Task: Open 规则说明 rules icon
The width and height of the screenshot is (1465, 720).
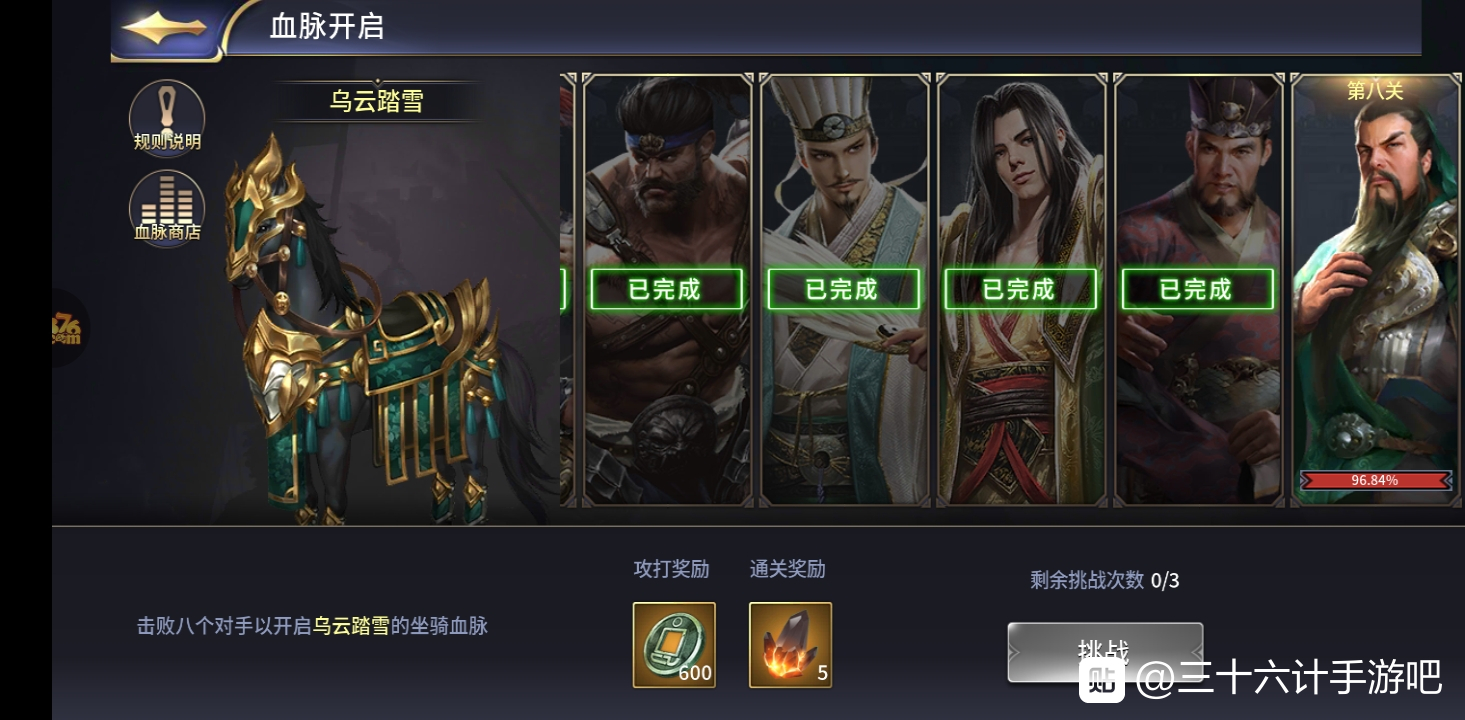Action: (167, 117)
